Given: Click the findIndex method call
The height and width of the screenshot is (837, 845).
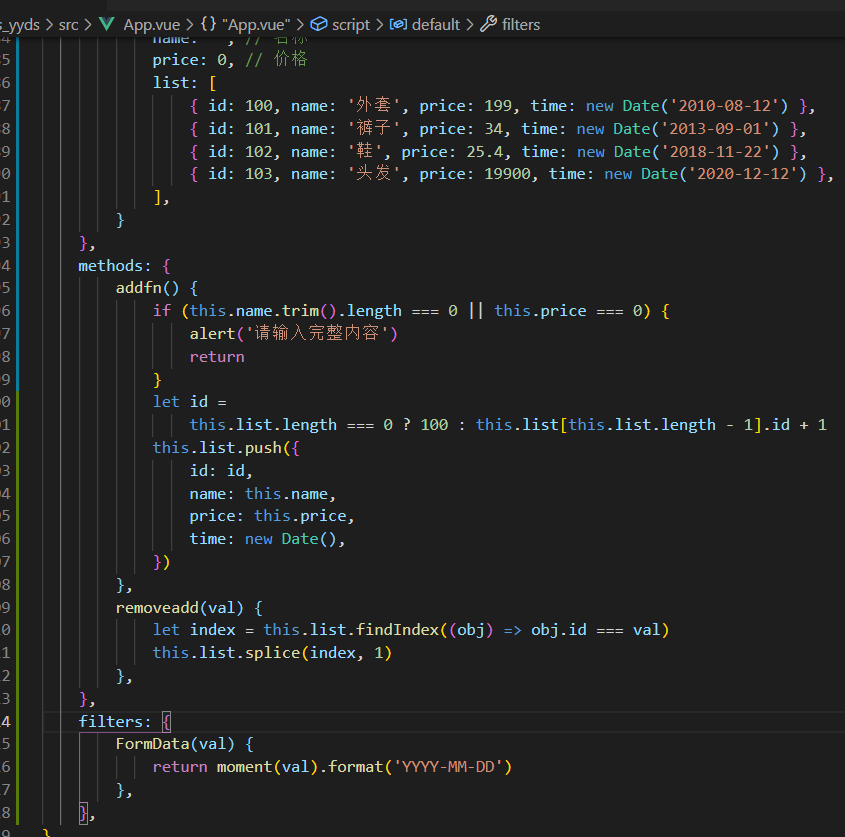Looking at the screenshot, I should (x=397, y=630).
